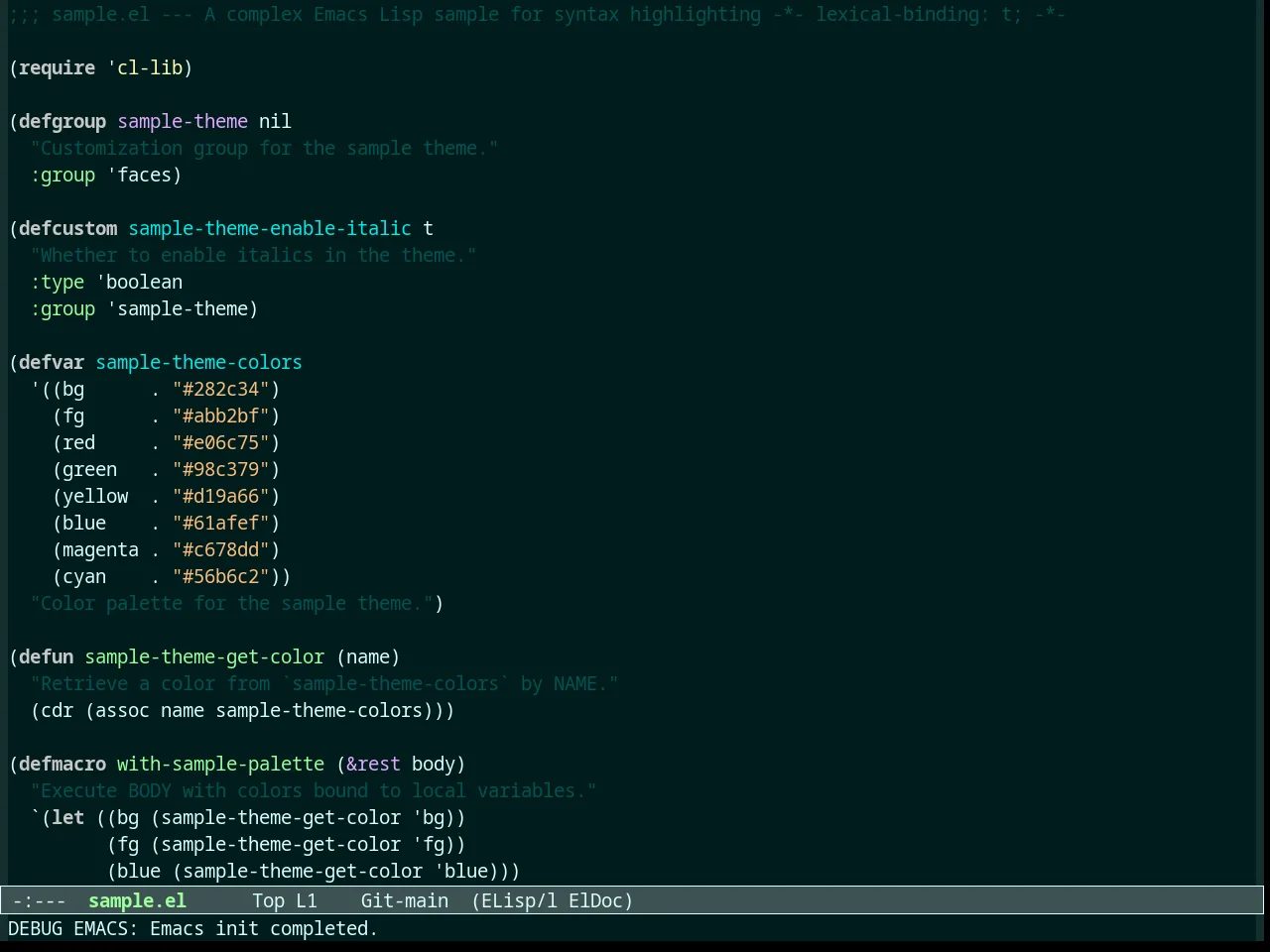Click ElDoc minor mode indicator
1270x952 pixels.
(x=595, y=900)
